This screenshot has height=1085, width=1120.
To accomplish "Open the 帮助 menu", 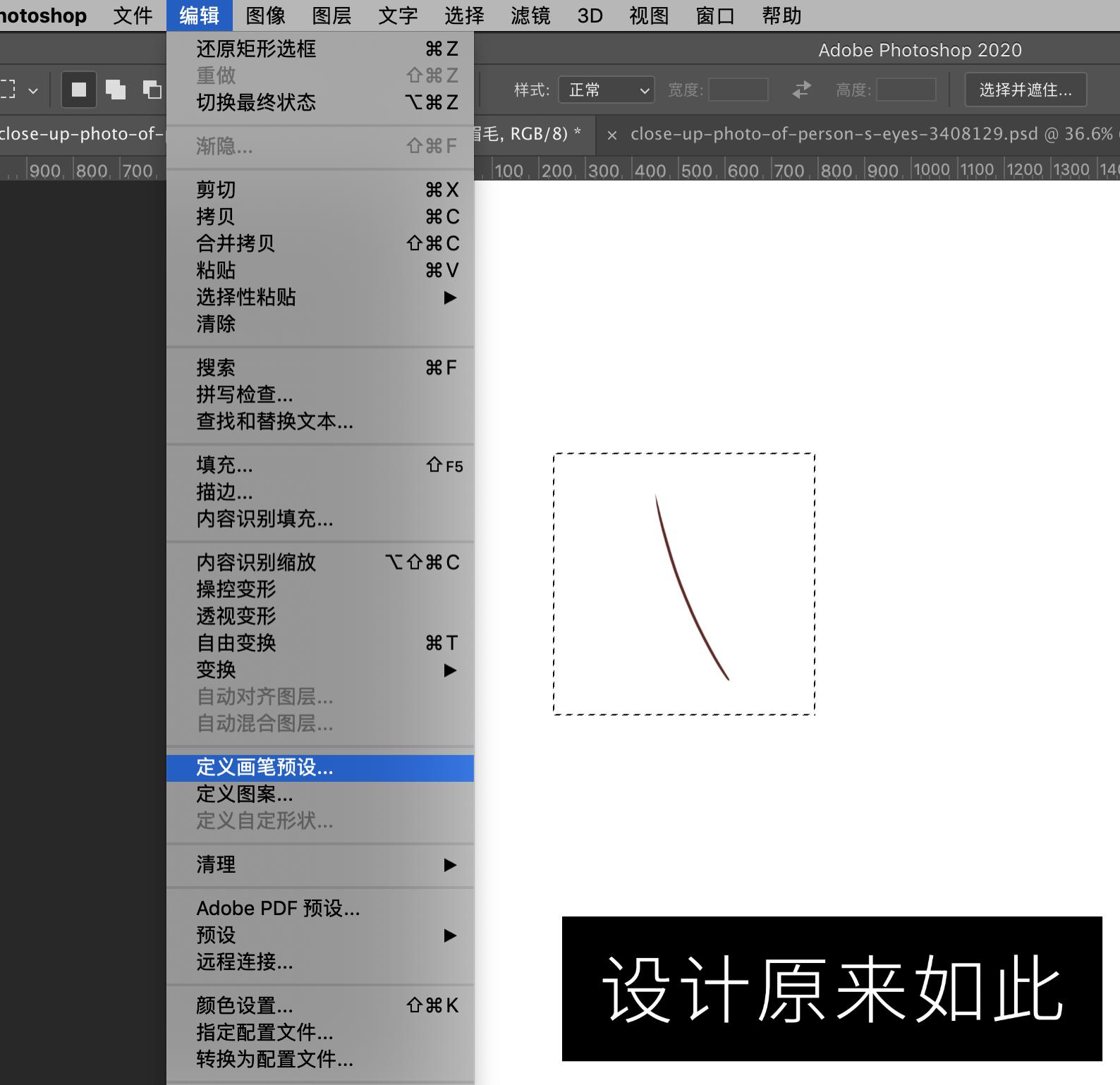I will coord(781,16).
